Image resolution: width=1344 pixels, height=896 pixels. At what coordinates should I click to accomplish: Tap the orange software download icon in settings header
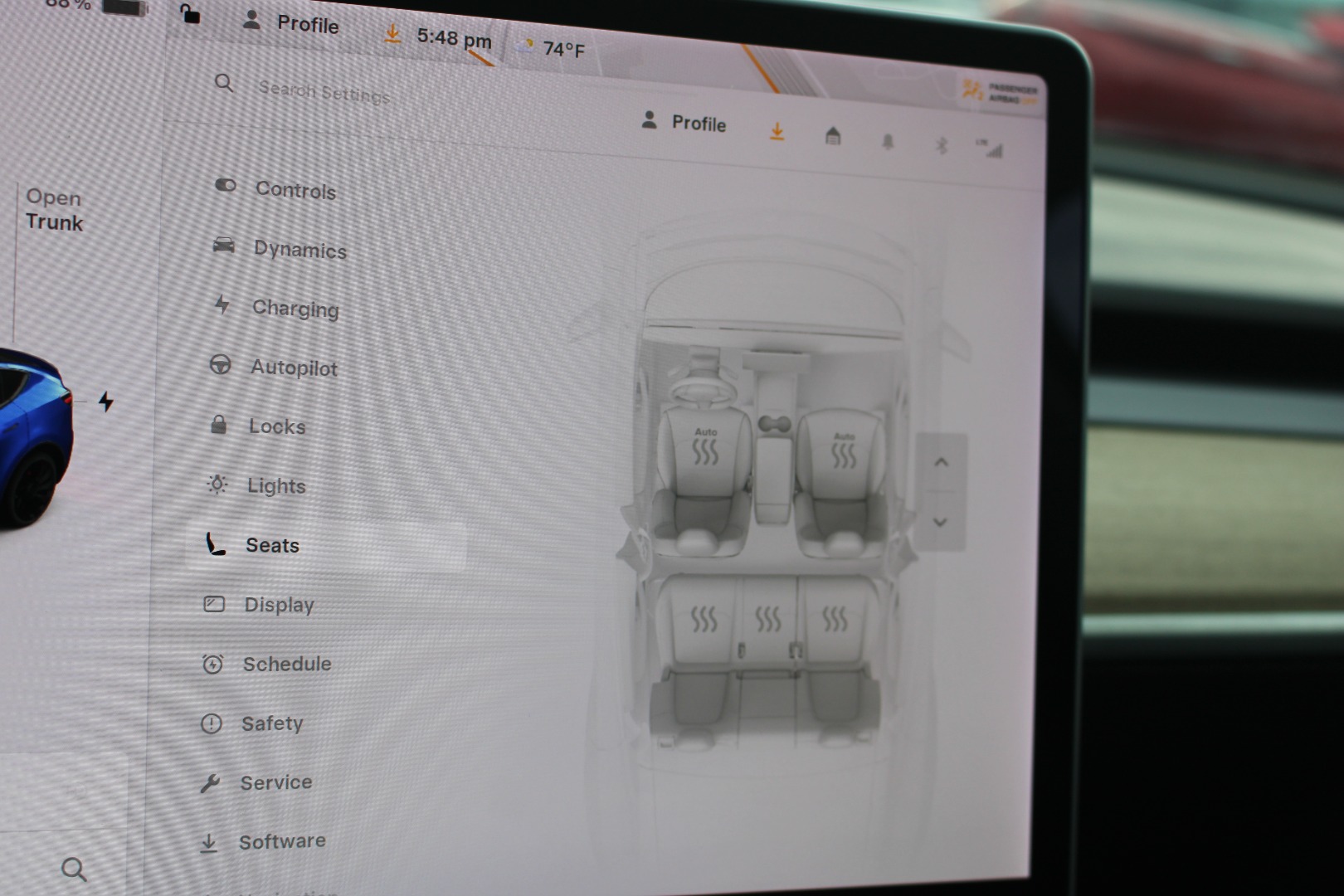click(777, 132)
